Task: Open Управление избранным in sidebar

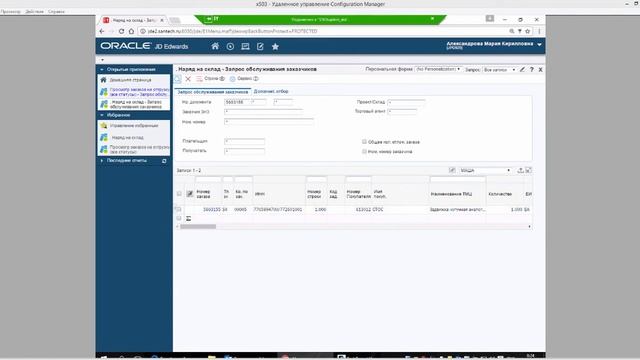Action: tap(134, 126)
